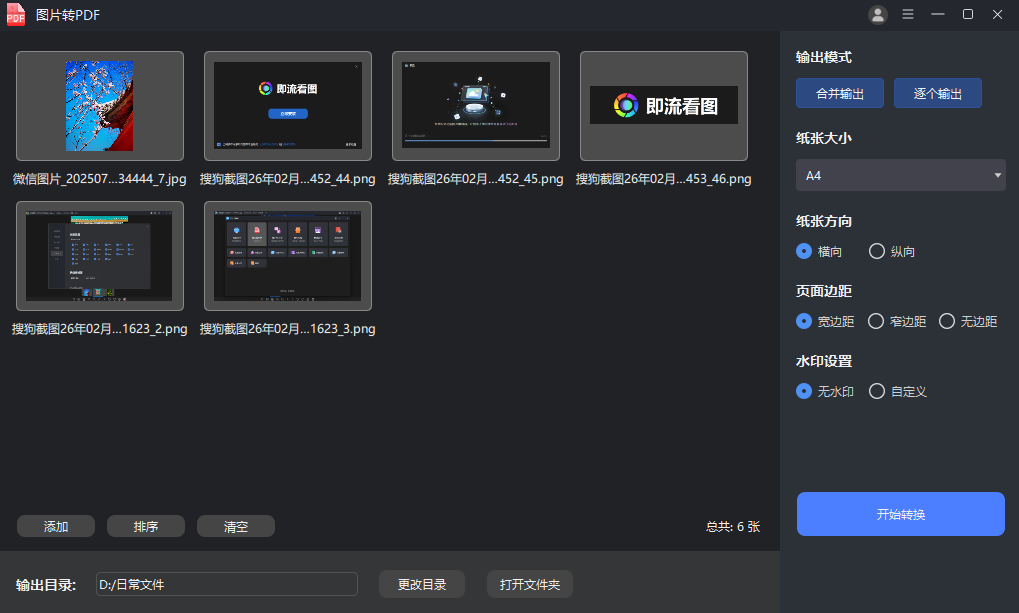Image resolution: width=1019 pixels, height=613 pixels.
Task: Open the hamburger menu in title bar
Action: coord(908,14)
